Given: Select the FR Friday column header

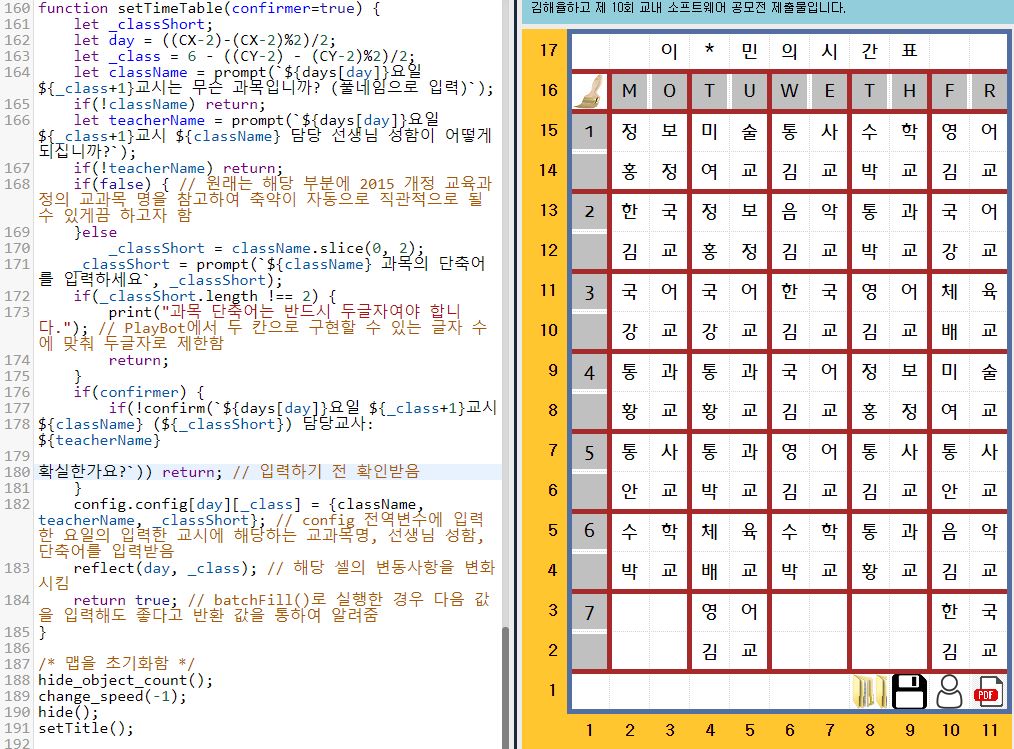Looking at the screenshot, I should click(969, 91).
